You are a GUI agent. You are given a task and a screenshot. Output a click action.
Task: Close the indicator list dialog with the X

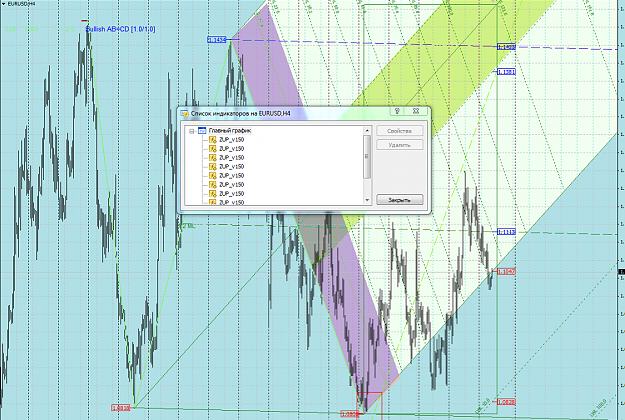tap(416, 111)
